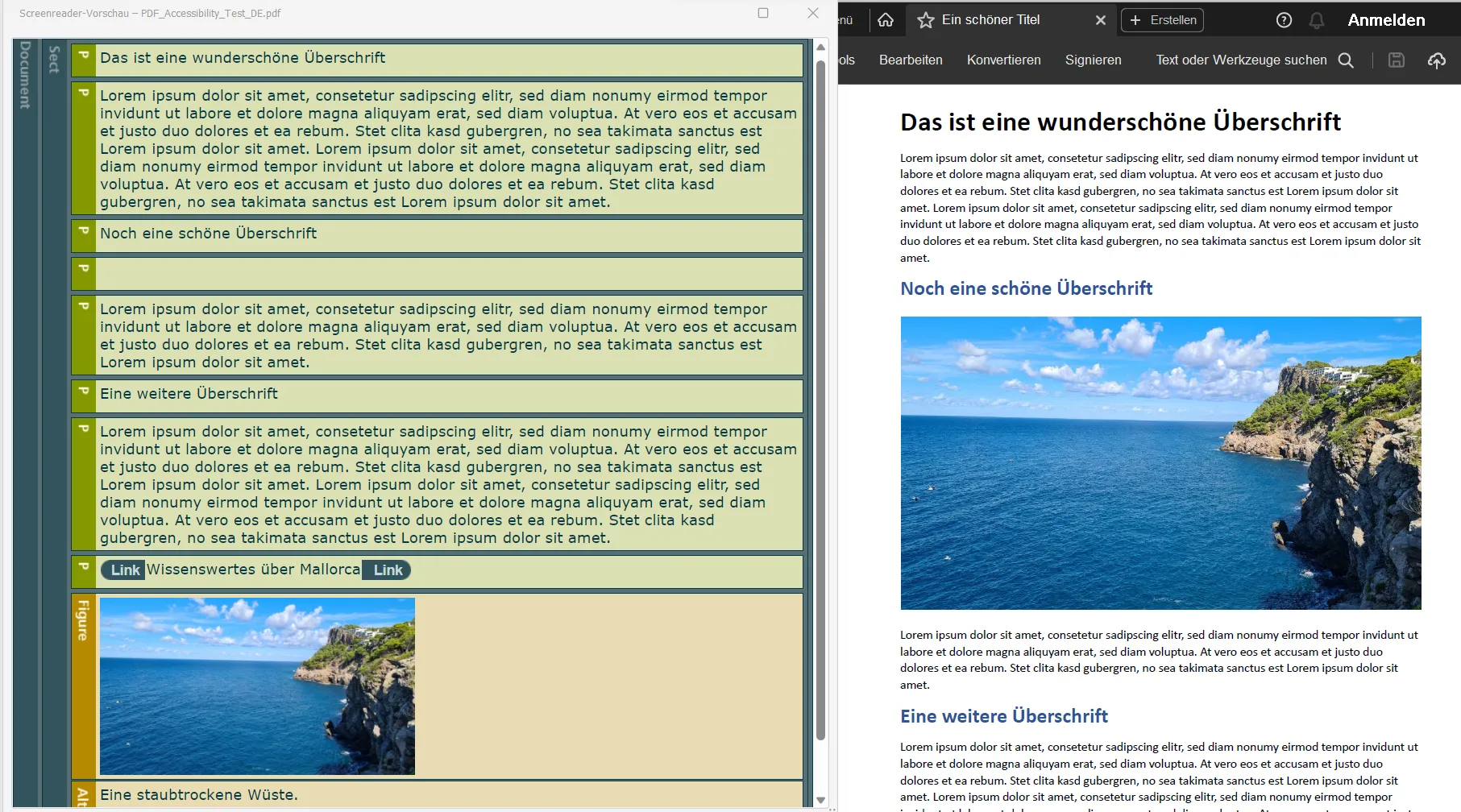
Task: Click the cloud upload icon
Action: click(x=1437, y=60)
